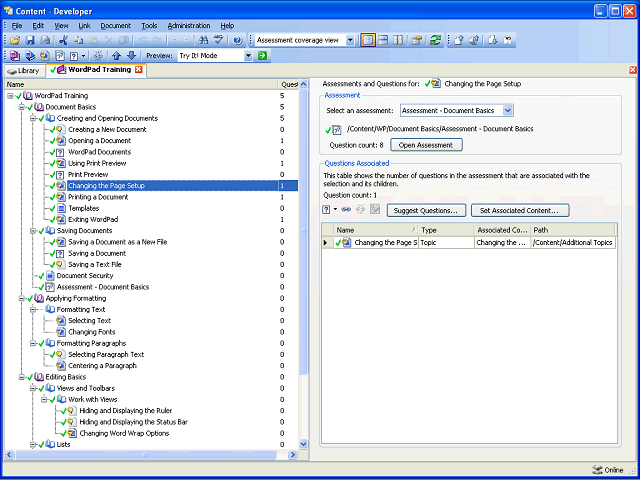Viewport: 640px width, 480px height.
Task: Open the Administration menu
Action: point(189,26)
